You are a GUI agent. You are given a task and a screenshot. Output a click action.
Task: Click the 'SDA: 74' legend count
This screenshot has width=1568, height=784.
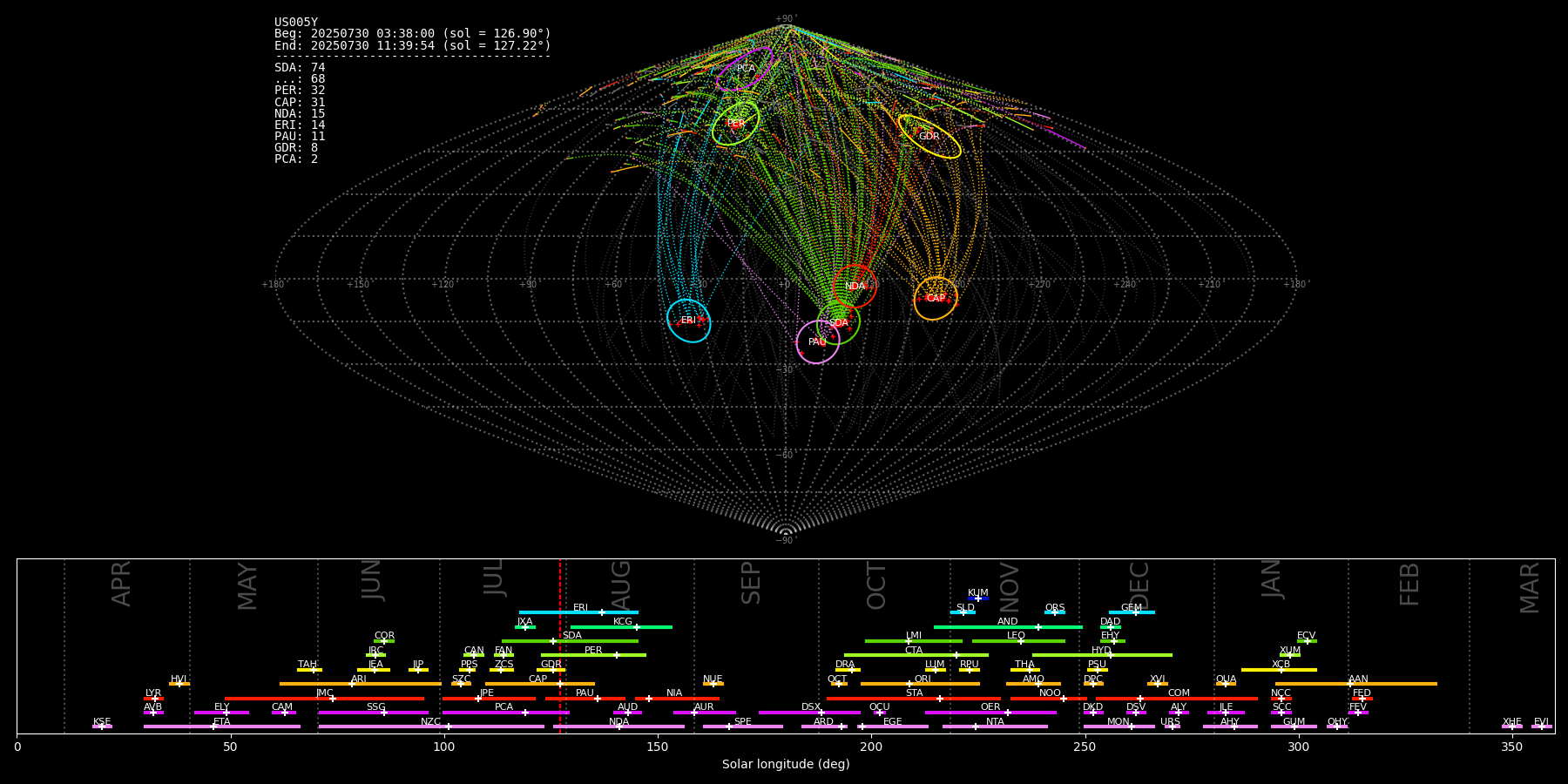click(300, 68)
